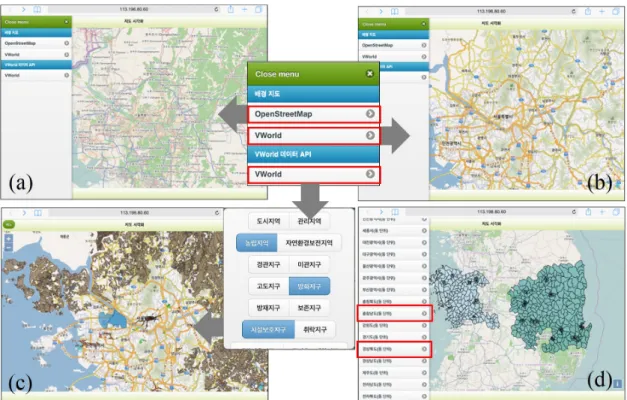Select VWorld menu row in panel (b)
Screen dimensions: 627x400
click(x=393, y=57)
